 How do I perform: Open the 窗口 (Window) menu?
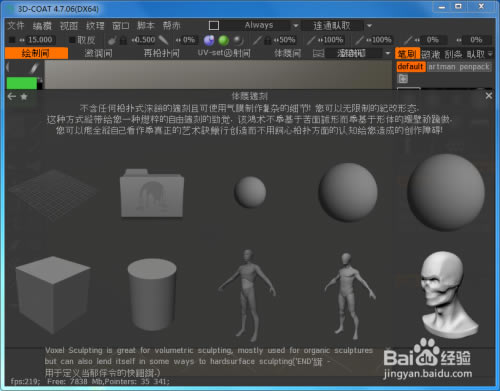120,26
